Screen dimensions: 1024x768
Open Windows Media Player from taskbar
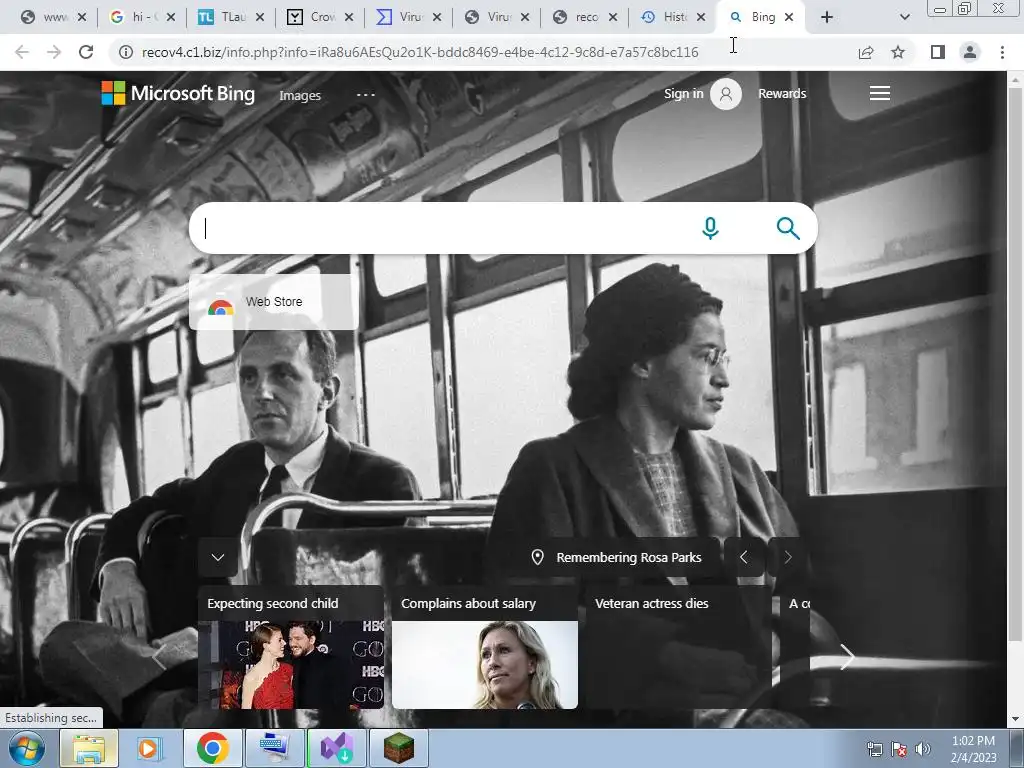point(150,748)
